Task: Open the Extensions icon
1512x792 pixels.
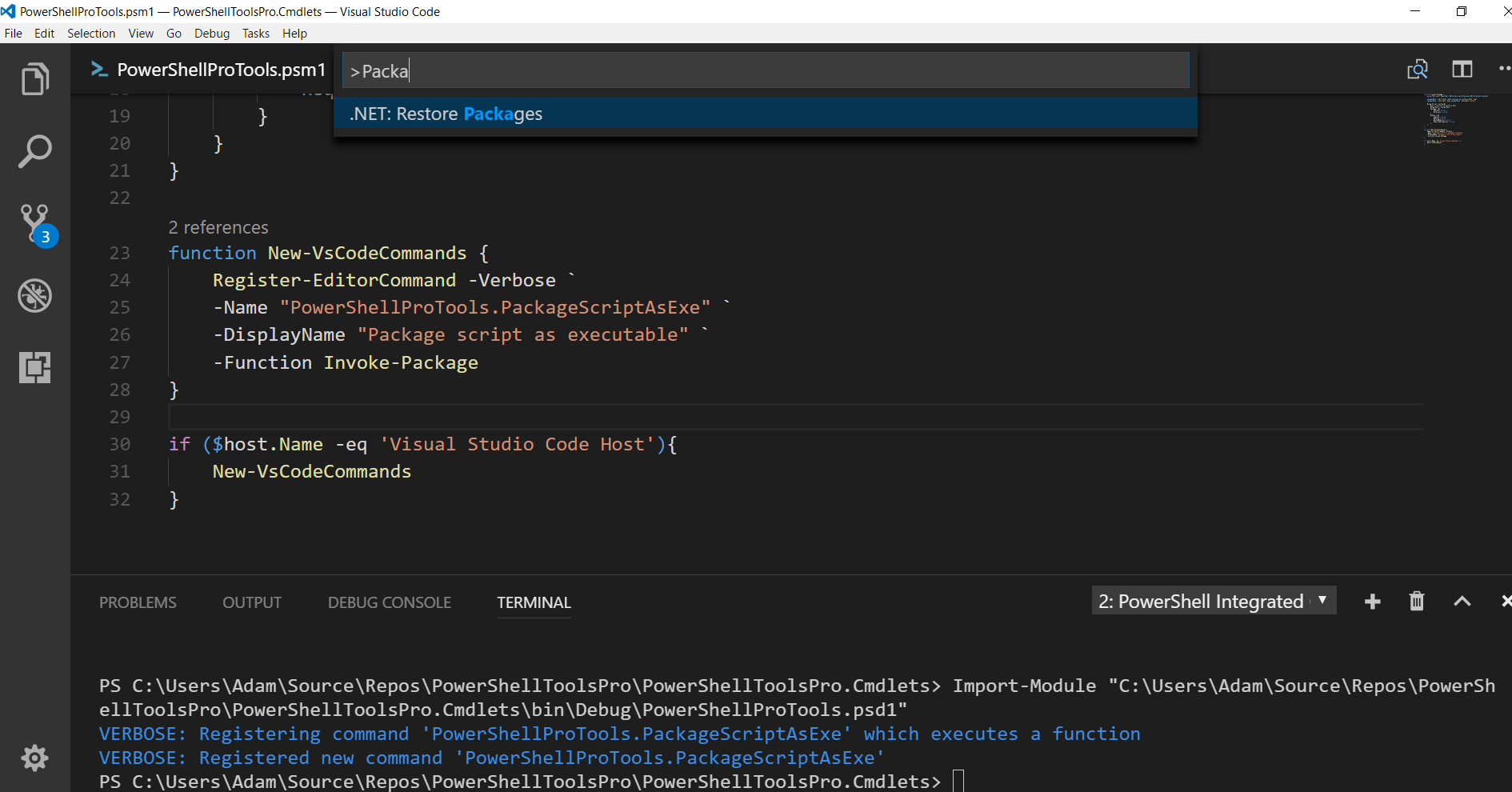Action: (x=34, y=367)
